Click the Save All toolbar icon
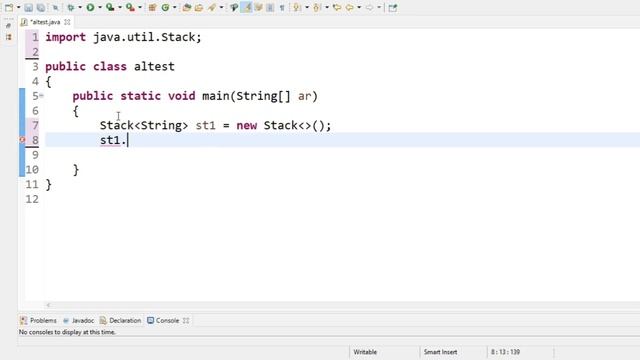Viewport: 640px width, 360px height. click(x=41, y=7)
